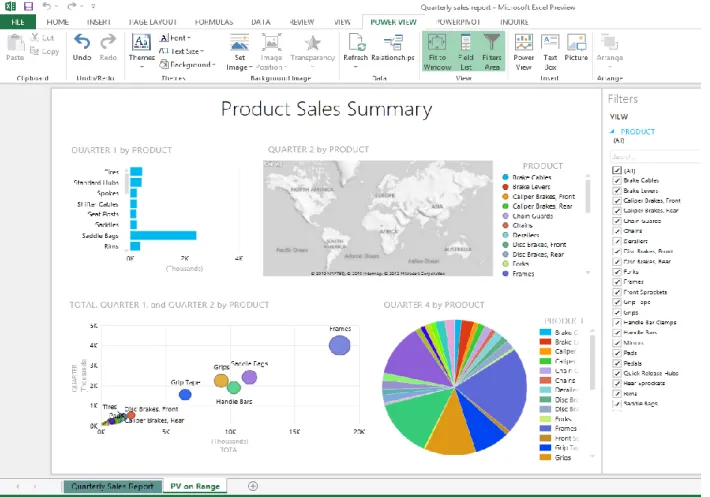This screenshot has height=497, width=710.
Task: Switch to the HOME ribbon tab
Action: coord(58,22)
